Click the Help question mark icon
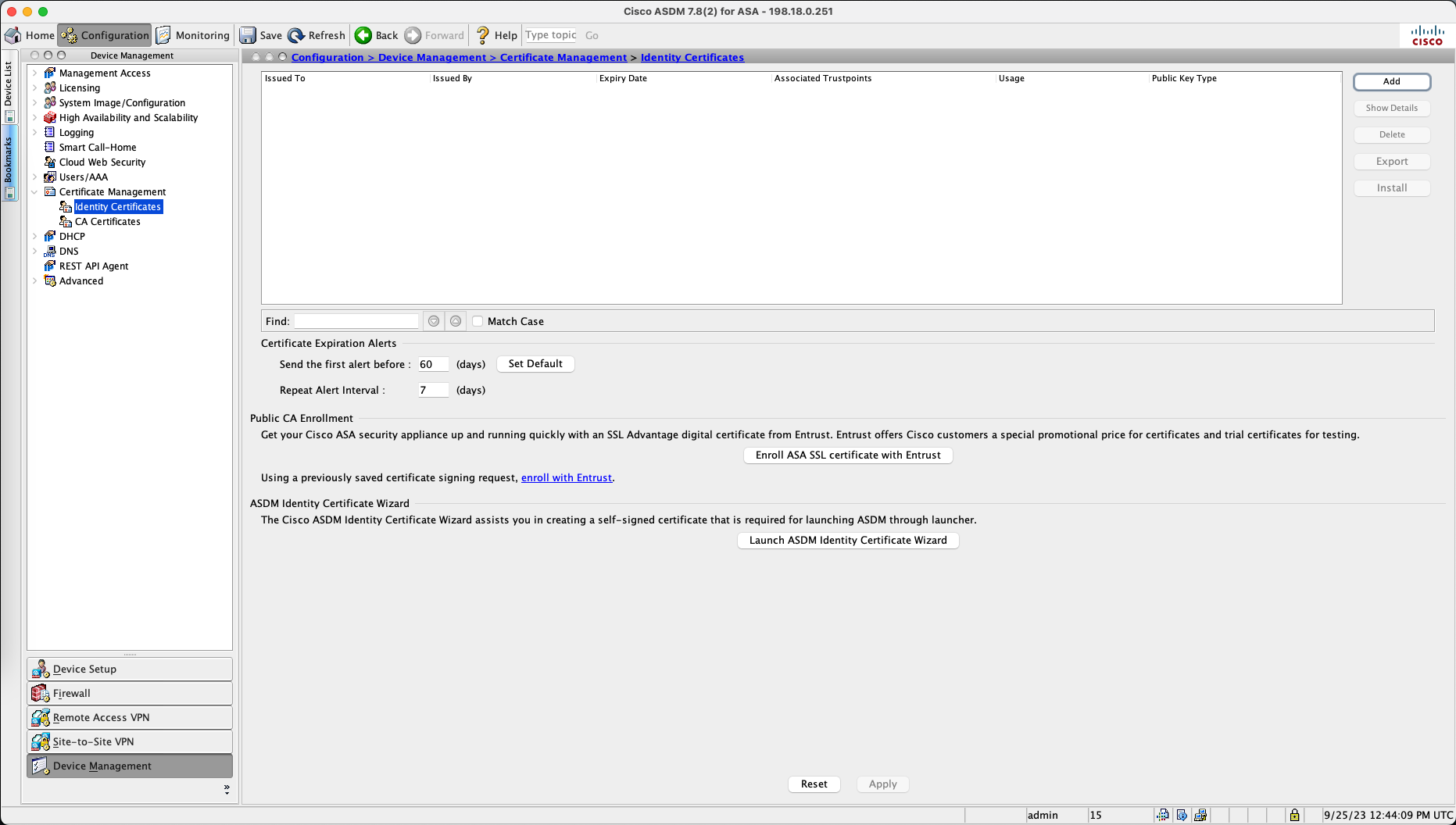Viewport: 1456px width, 825px height. coord(482,35)
